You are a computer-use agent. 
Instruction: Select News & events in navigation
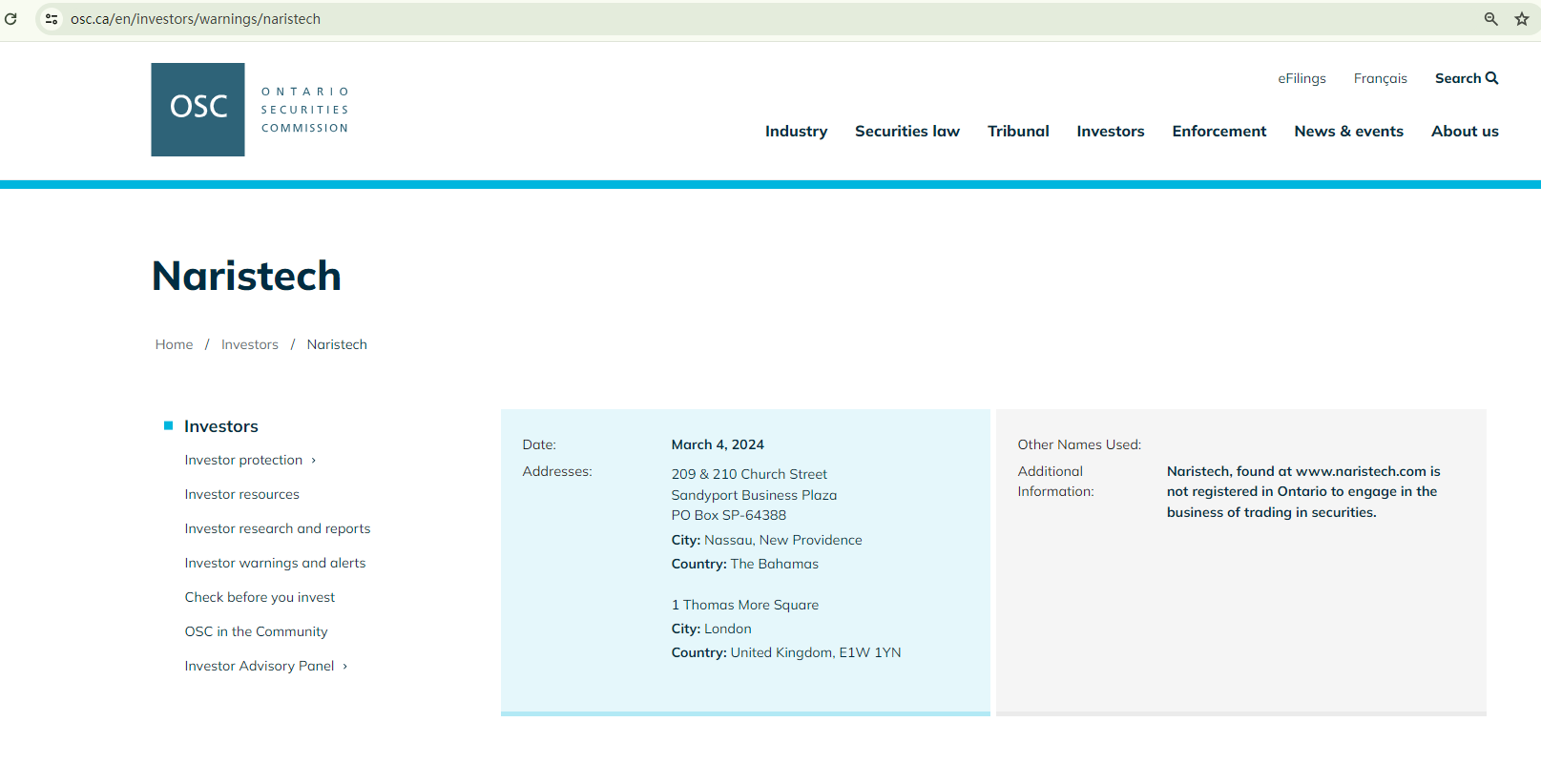[1348, 132]
